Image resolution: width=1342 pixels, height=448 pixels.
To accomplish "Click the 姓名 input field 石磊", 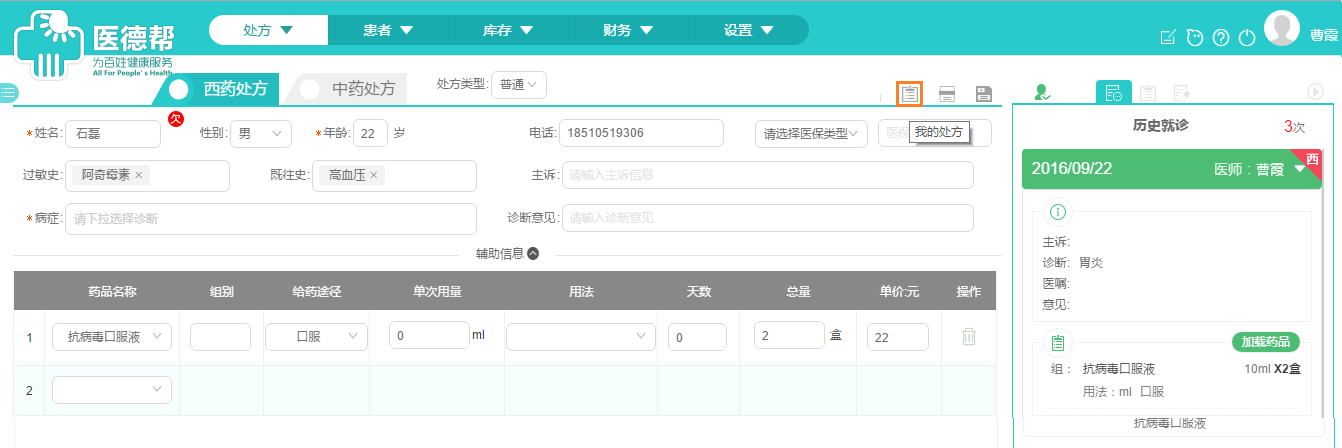I will click(113, 133).
